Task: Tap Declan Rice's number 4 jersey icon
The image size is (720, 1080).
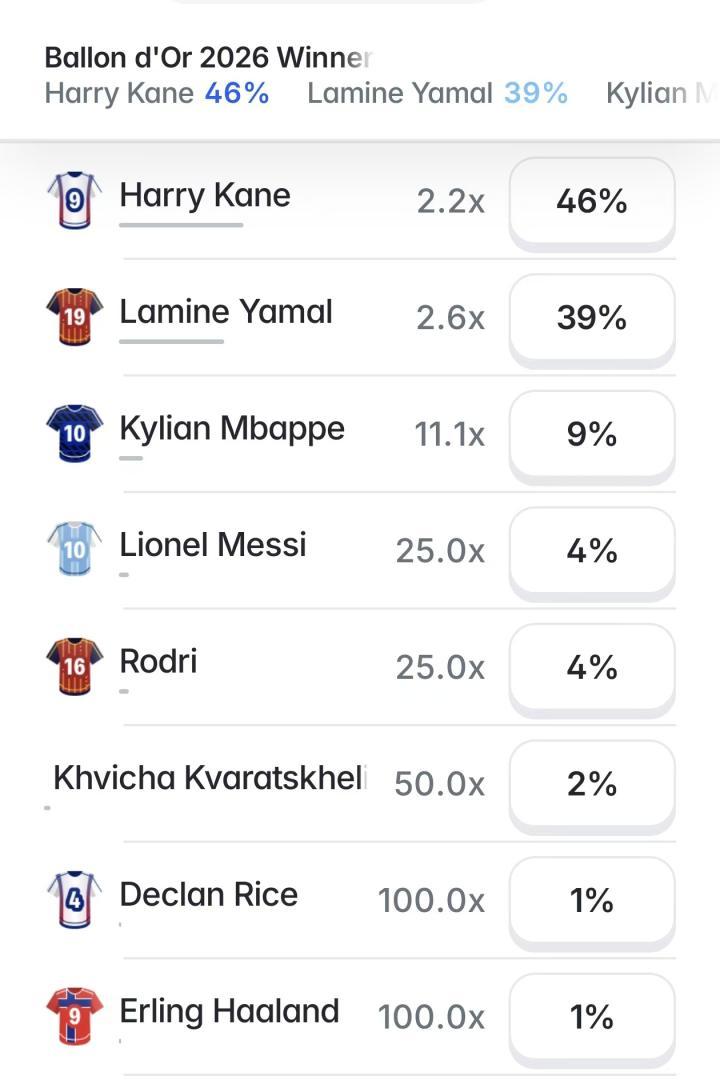Action: click(x=74, y=900)
